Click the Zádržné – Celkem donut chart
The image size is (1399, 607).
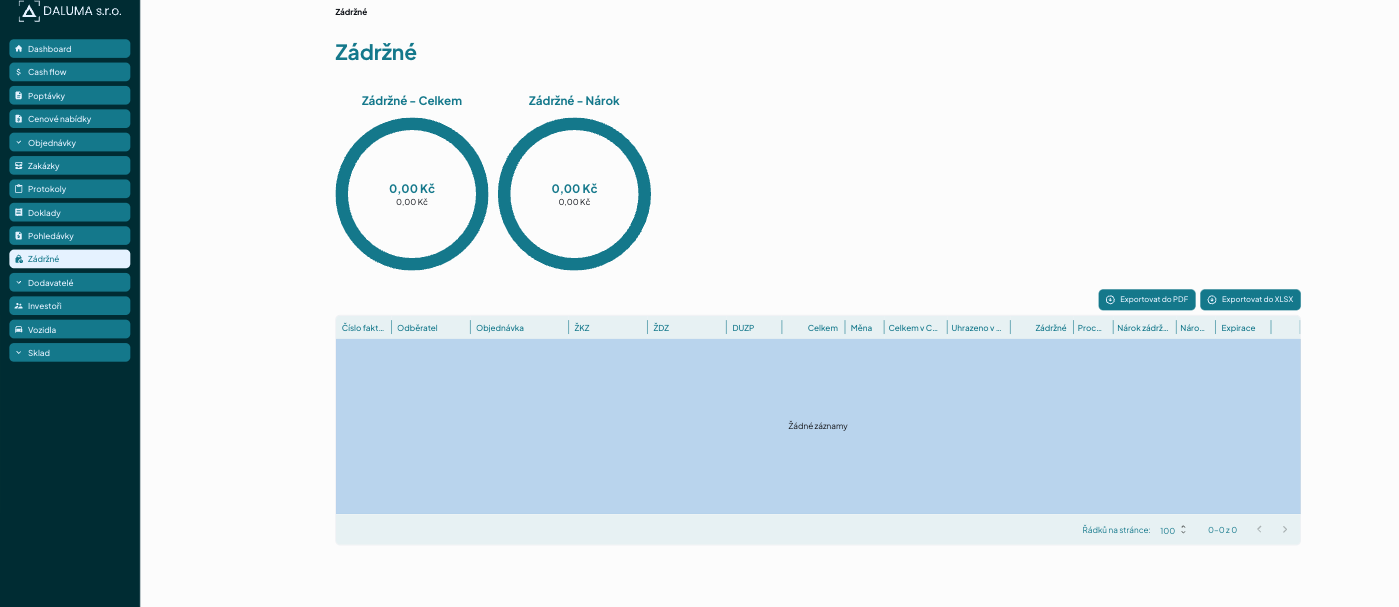412,194
